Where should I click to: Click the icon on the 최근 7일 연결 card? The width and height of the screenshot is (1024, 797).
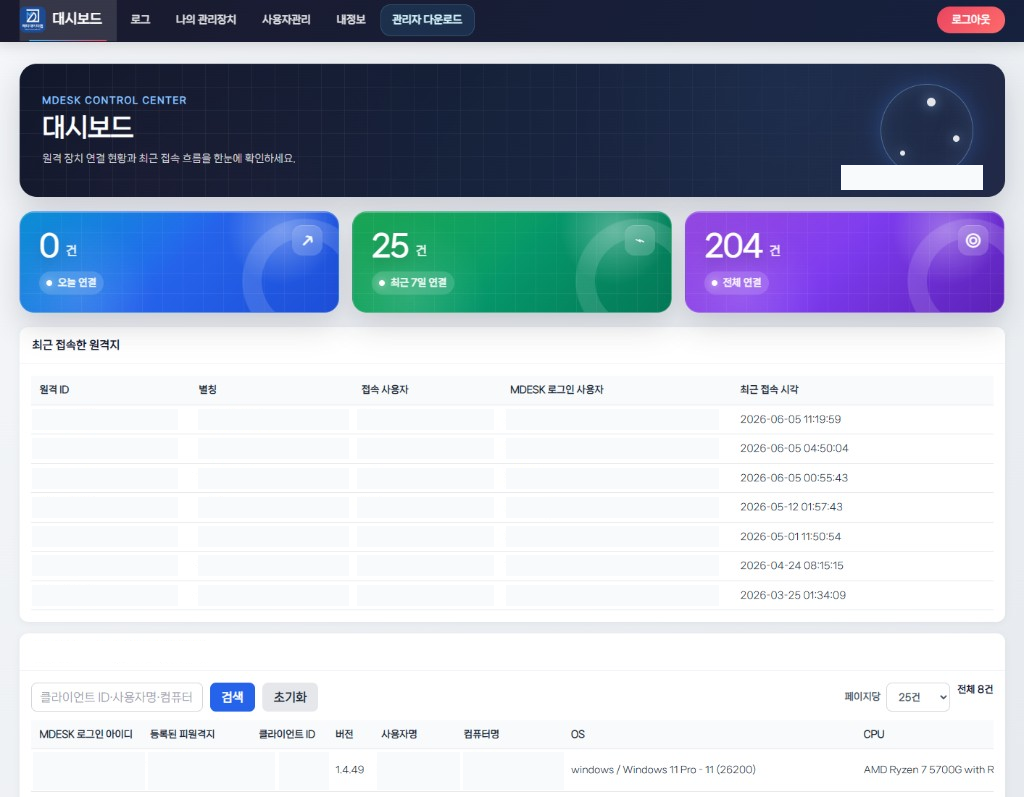click(x=640, y=240)
